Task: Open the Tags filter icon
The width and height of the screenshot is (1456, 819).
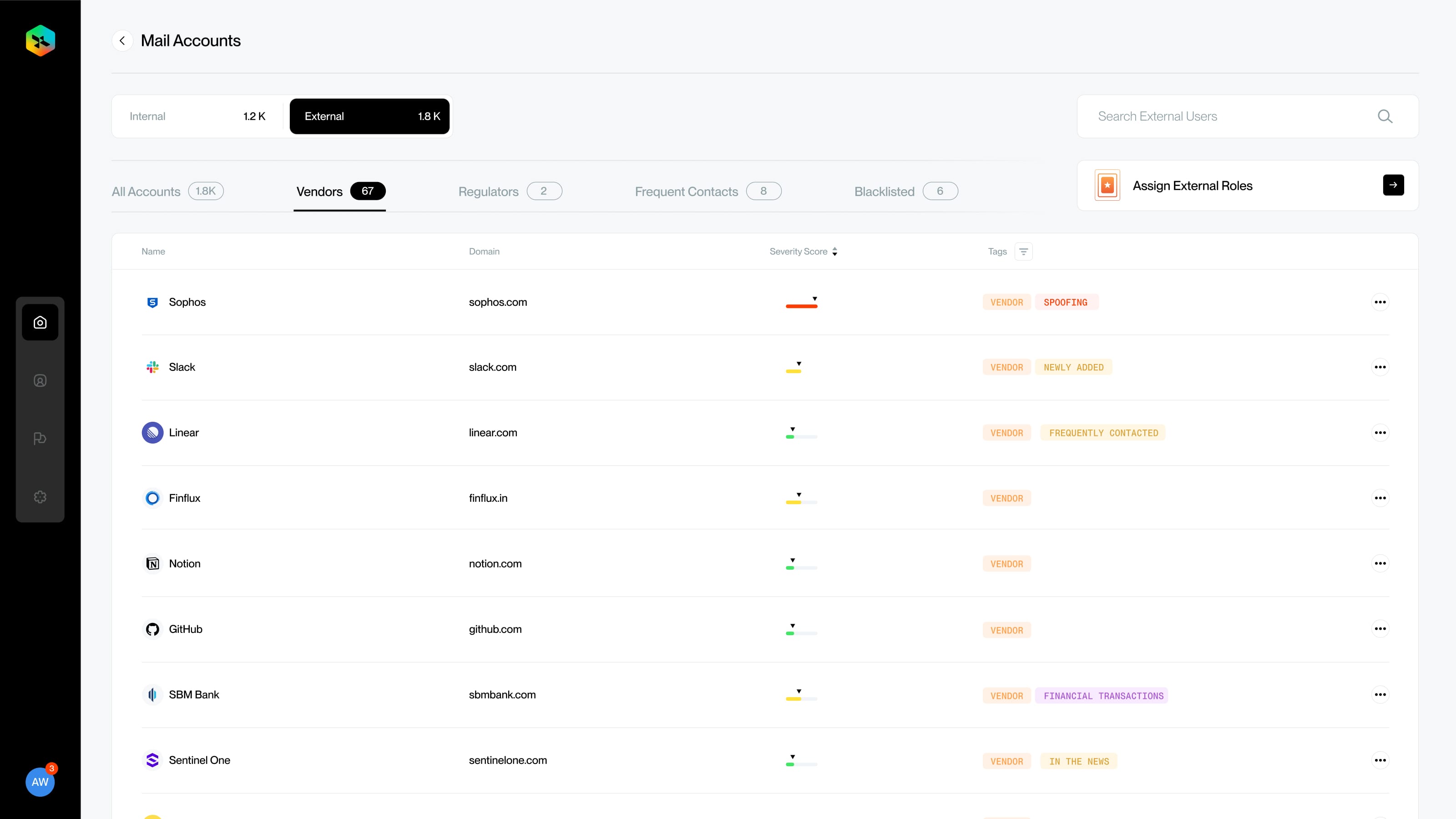Action: click(x=1024, y=252)
